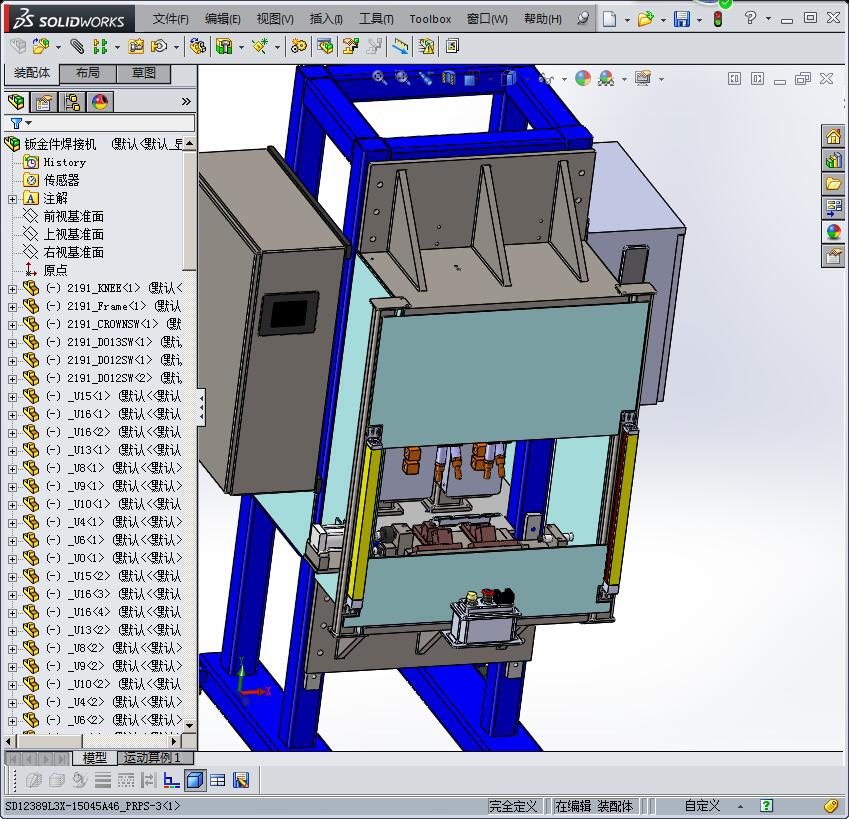
Task: Expand the 2191_Frame<1> component
Action: [x=12, y=307]
